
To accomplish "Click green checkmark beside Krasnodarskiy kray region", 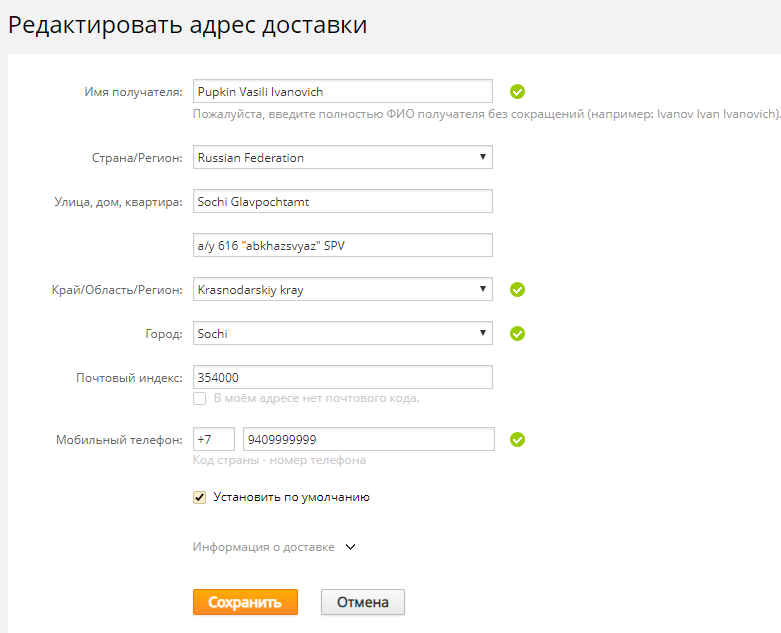I will [x=517, y=289].
